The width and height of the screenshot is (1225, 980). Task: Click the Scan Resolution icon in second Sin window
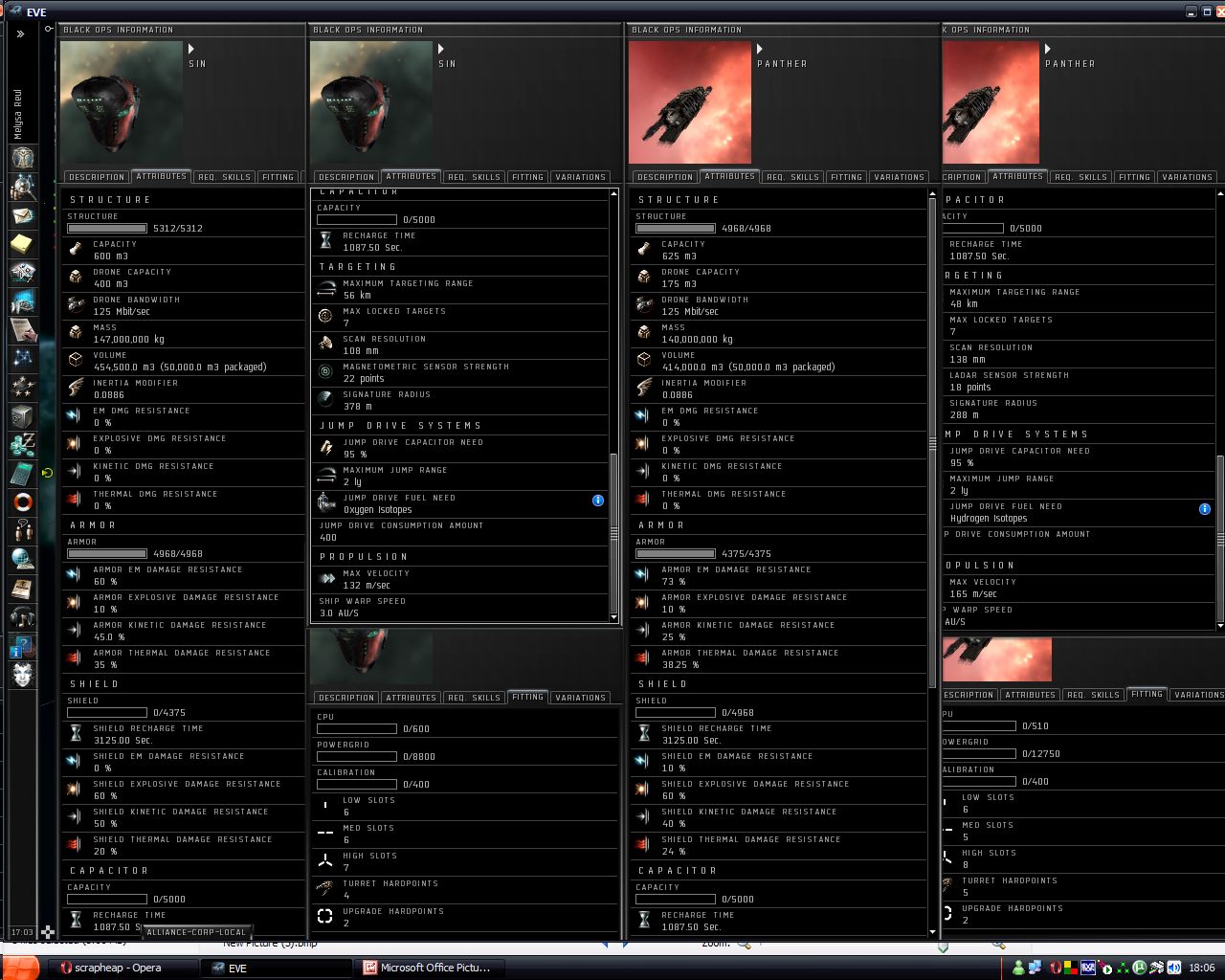point(325,345)
